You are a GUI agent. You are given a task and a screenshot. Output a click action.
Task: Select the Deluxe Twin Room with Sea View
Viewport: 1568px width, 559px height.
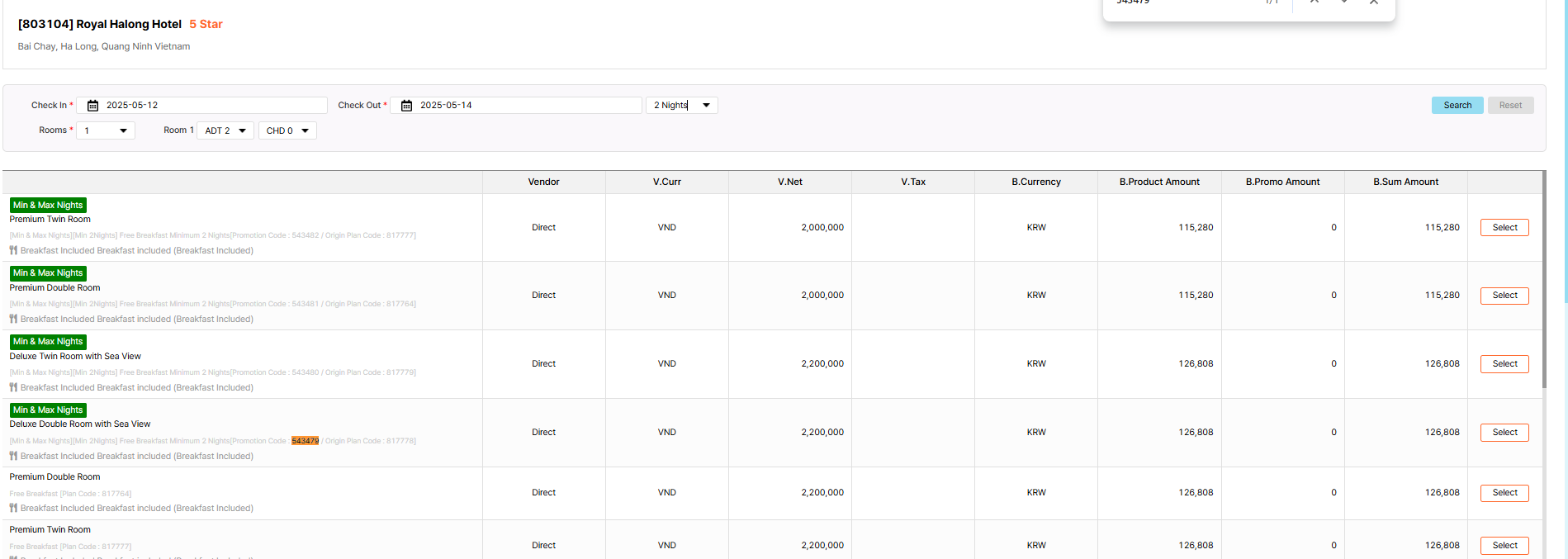1504,364
